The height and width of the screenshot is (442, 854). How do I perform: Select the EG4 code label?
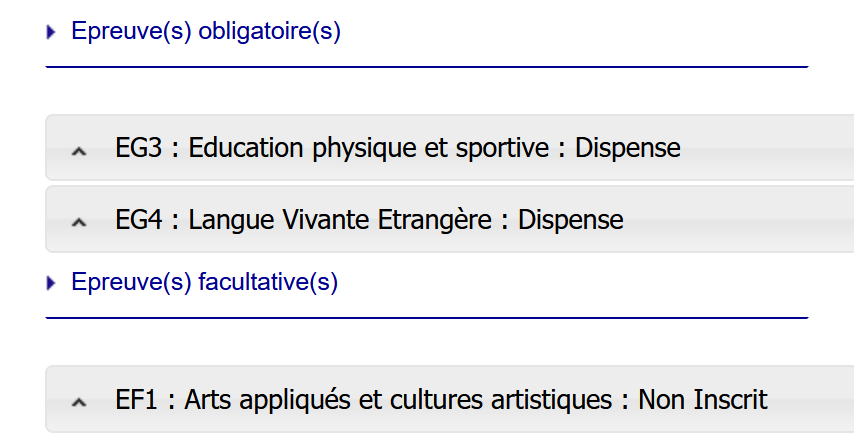coord(138,219)
